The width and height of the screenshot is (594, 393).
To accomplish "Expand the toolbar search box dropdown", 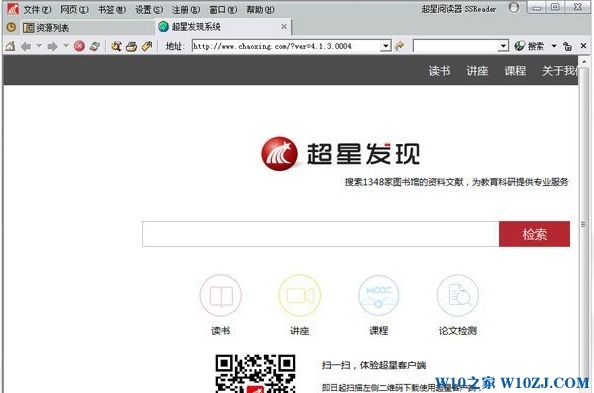I will [503, 46].
